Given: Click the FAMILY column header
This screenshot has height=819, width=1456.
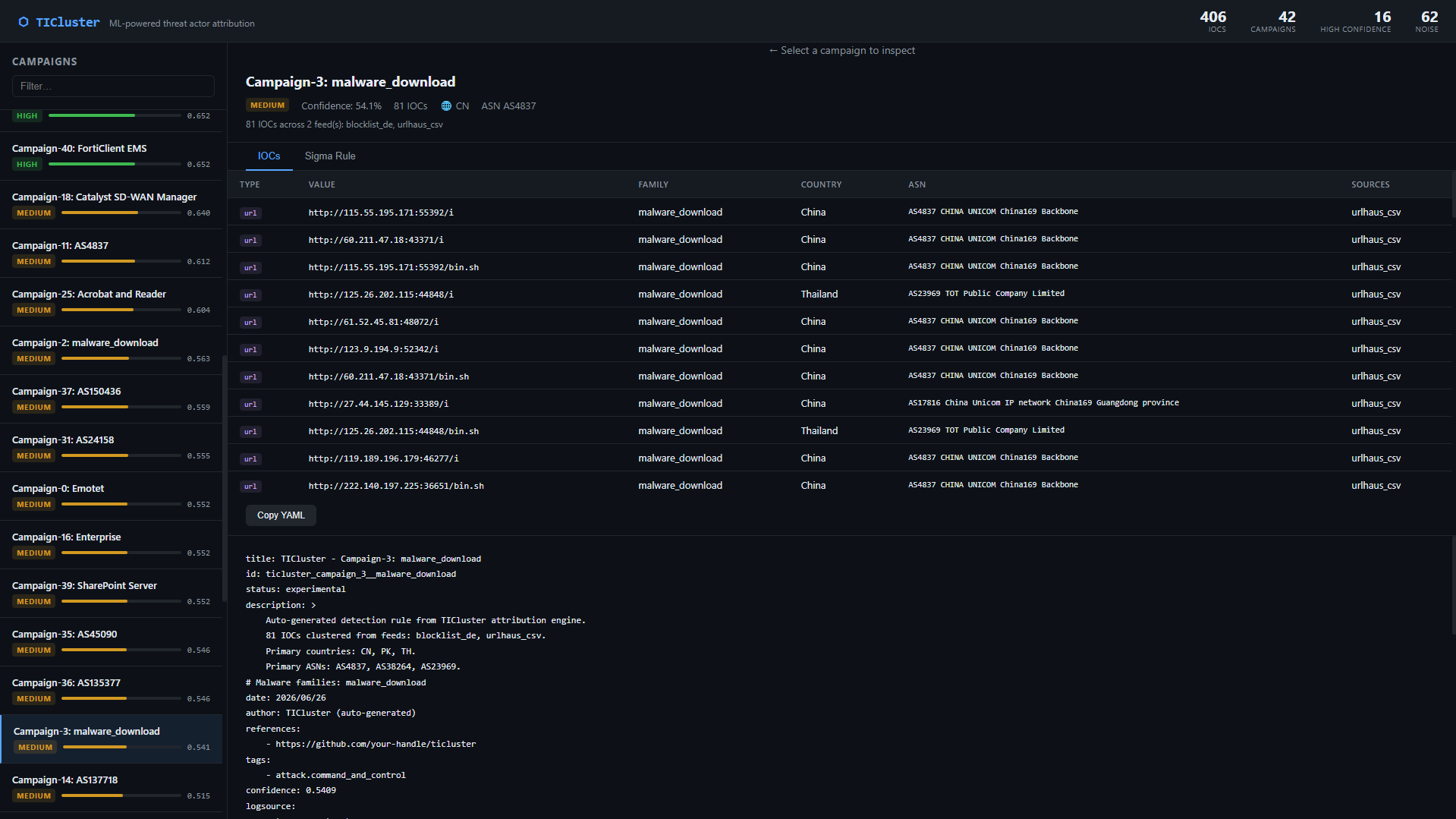Looking at the screenshot, I should [653, 184].
